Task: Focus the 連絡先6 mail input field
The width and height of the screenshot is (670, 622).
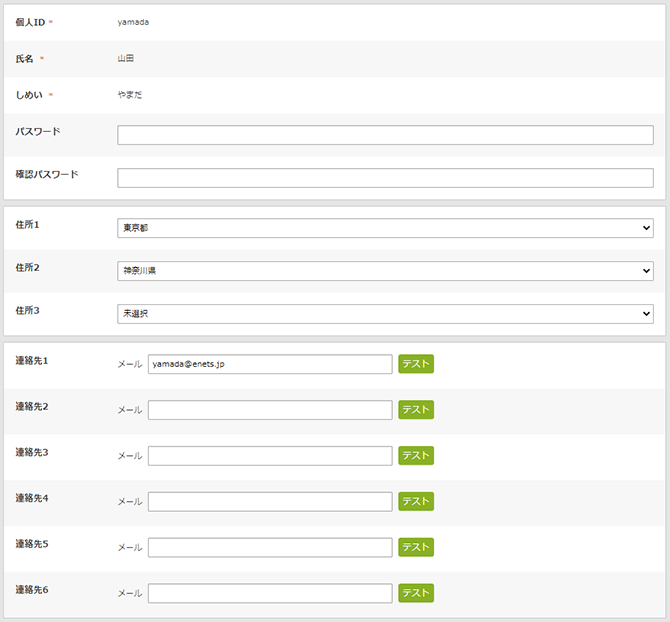Action: [x=270, y=594]
